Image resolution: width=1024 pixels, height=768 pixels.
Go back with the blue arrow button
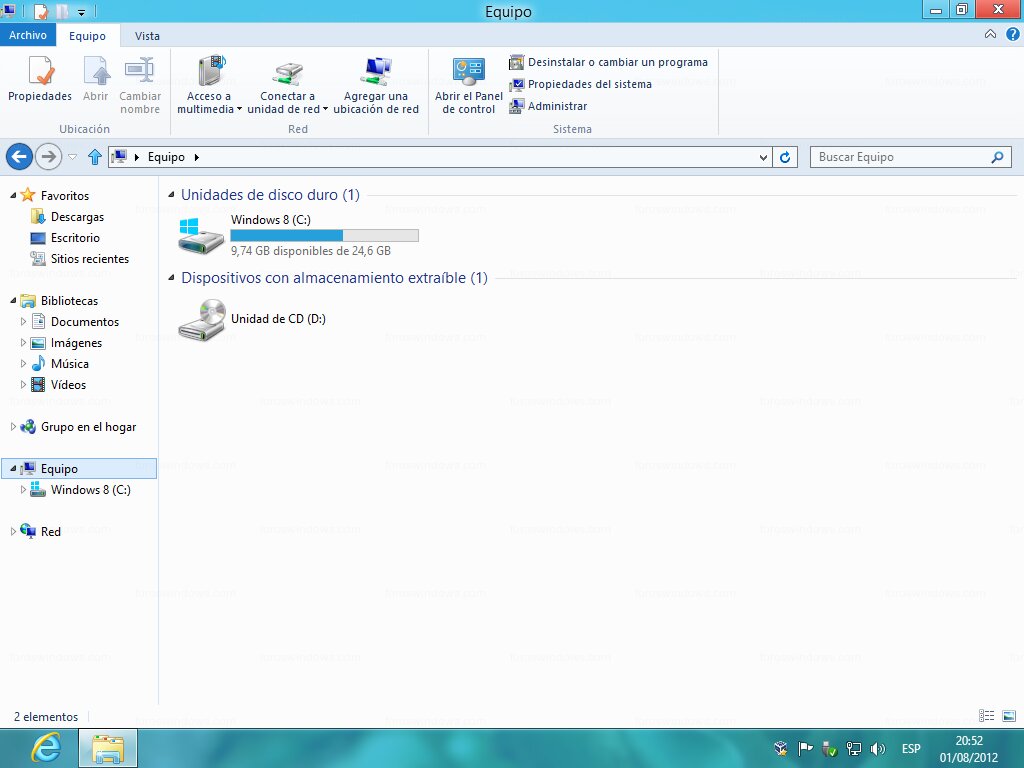pos(19,157)
